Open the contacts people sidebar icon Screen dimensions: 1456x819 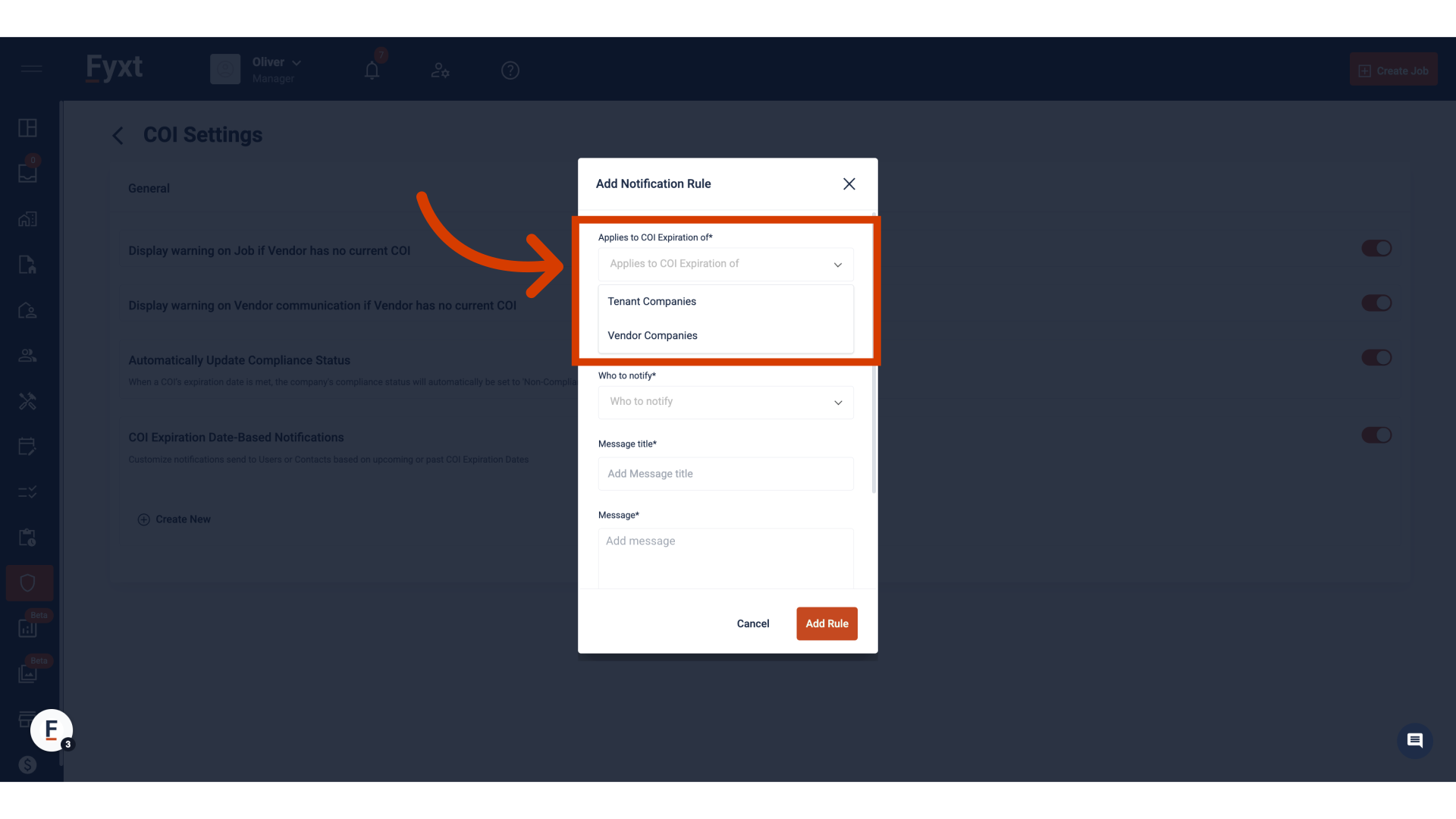coord(28,356)
